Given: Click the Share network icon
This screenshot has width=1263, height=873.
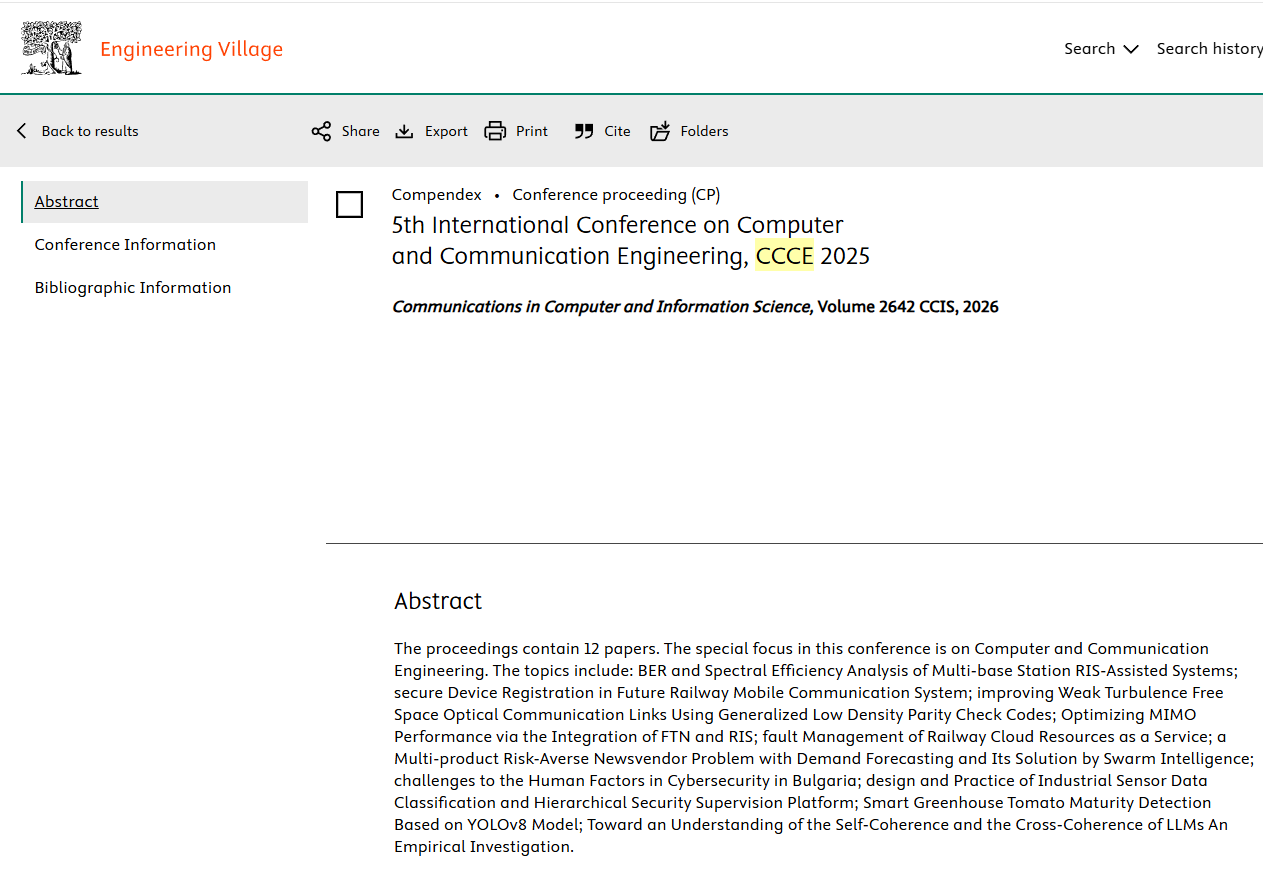Looking at the screenshot, I should [x=321, y=131].
